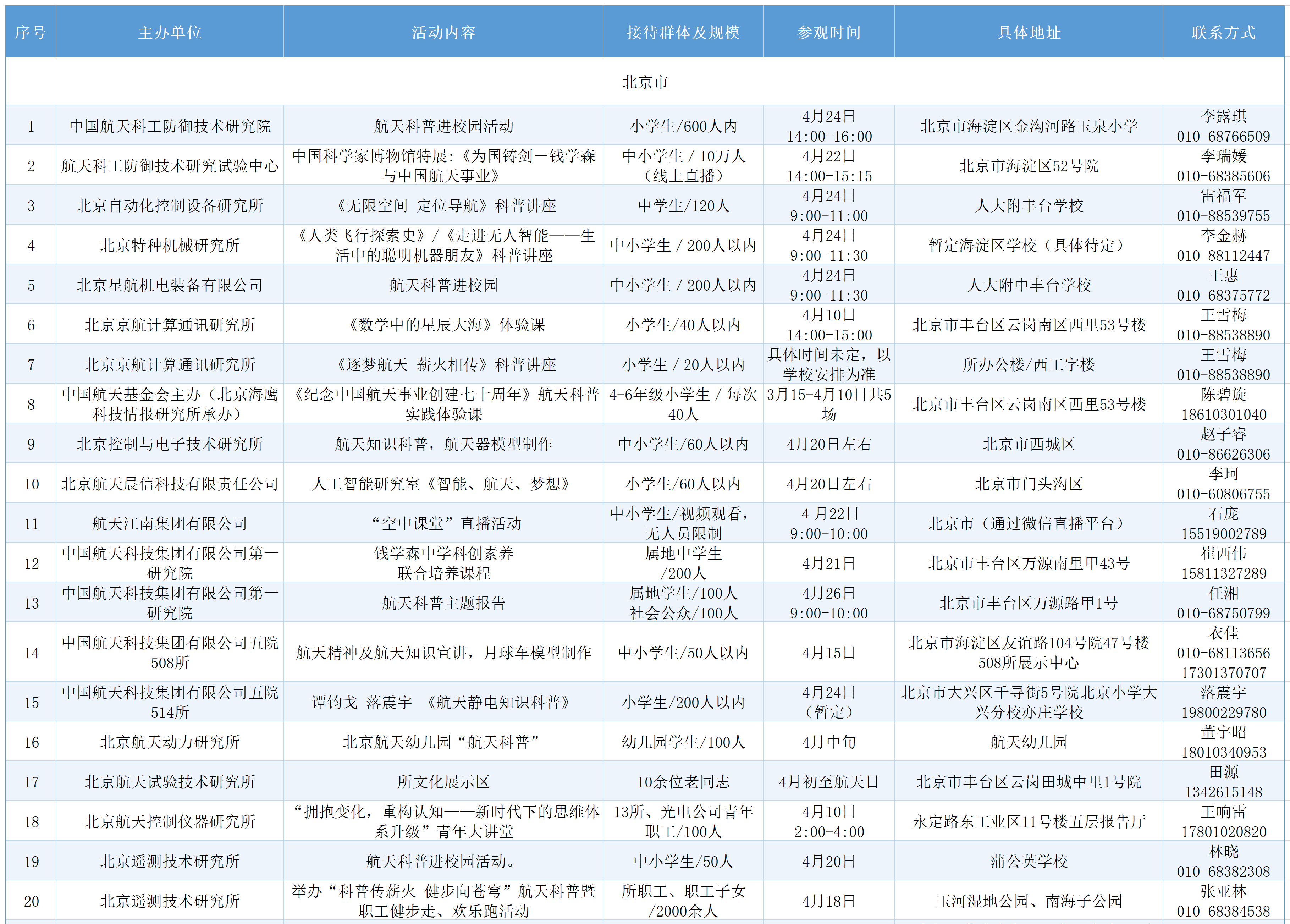
Task: Click the 具体地址 column header
Action: 1029,32
